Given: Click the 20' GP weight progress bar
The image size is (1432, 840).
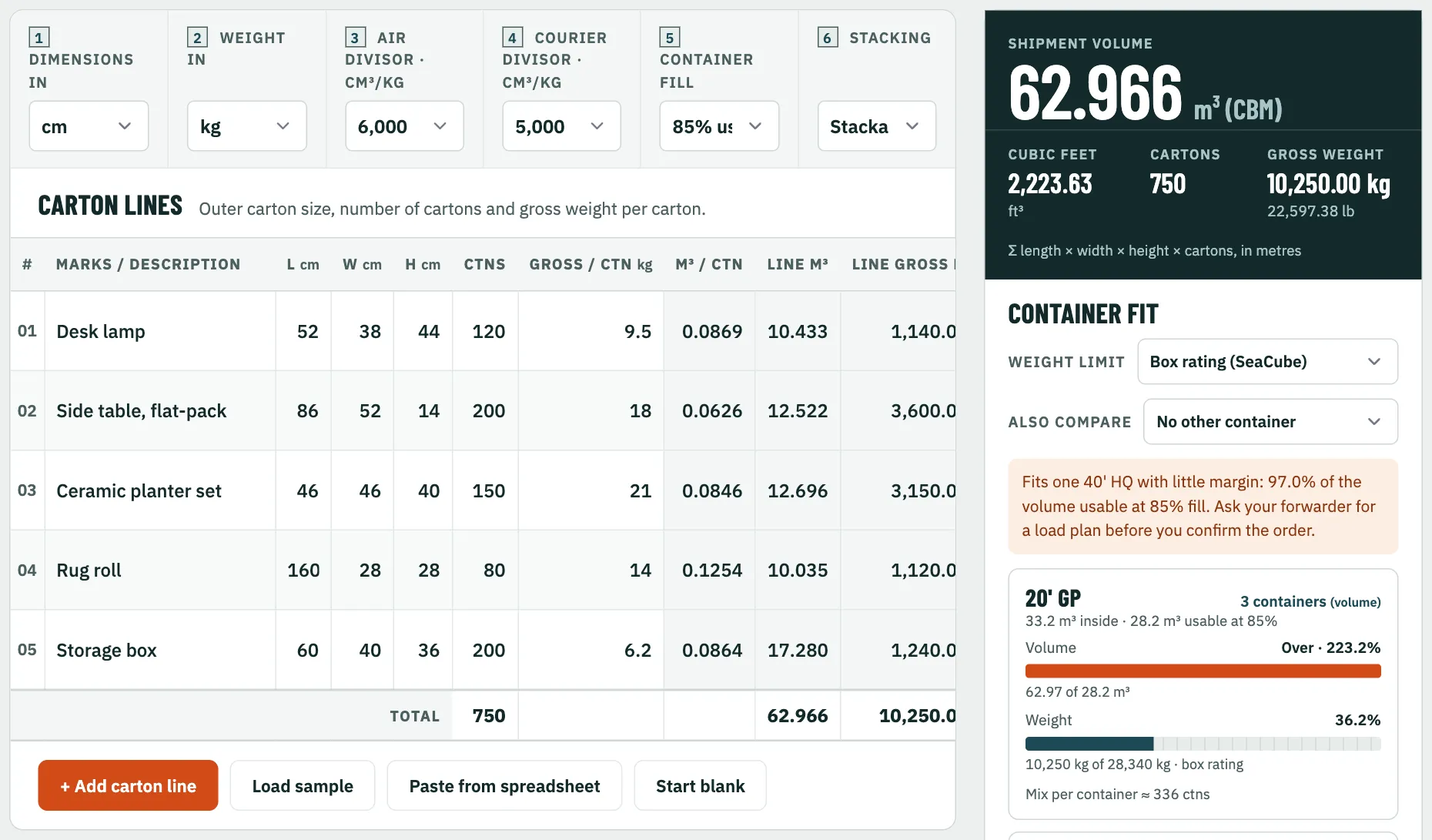Looking at the screenshot, I should (x=1203, y=744).
